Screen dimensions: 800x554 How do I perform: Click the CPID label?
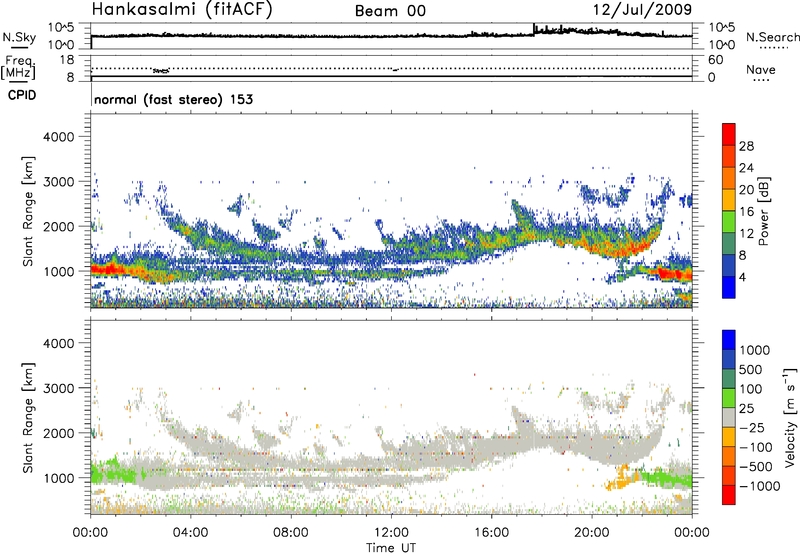click(x=22, y=95)
